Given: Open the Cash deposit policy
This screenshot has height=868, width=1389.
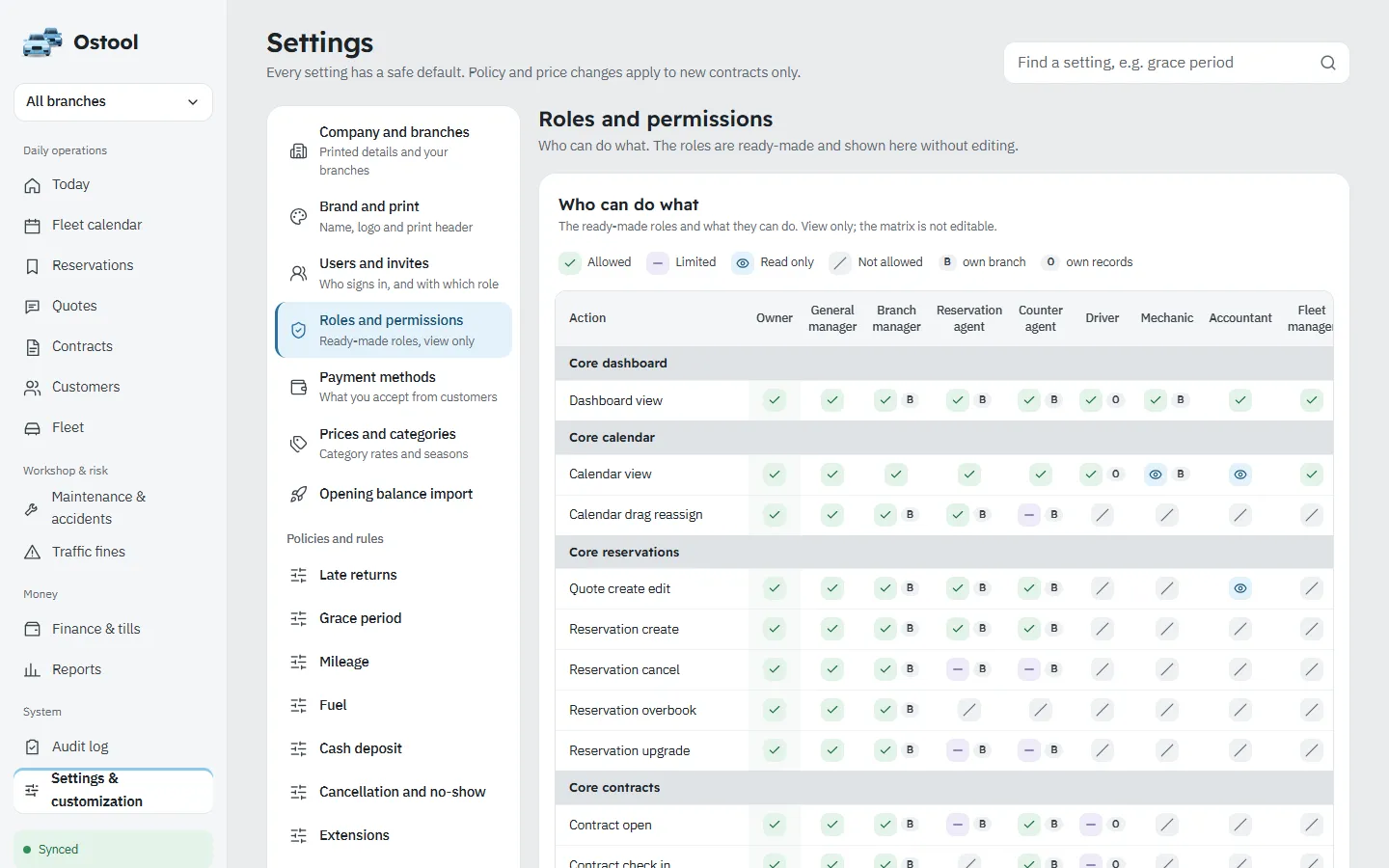Looking at the screenshot, I should point(394,749).
